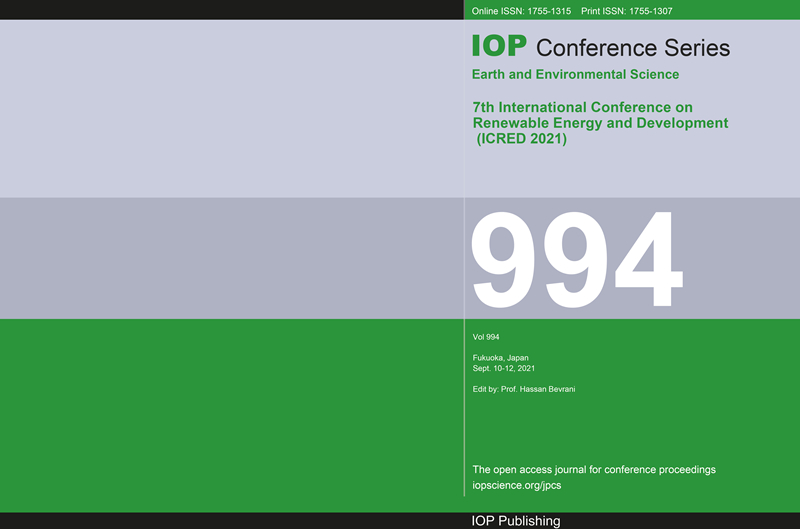Click the lavender back cover panel at top left
The height and width of the screenshot is (529, 800).
(x=232, y=108)
